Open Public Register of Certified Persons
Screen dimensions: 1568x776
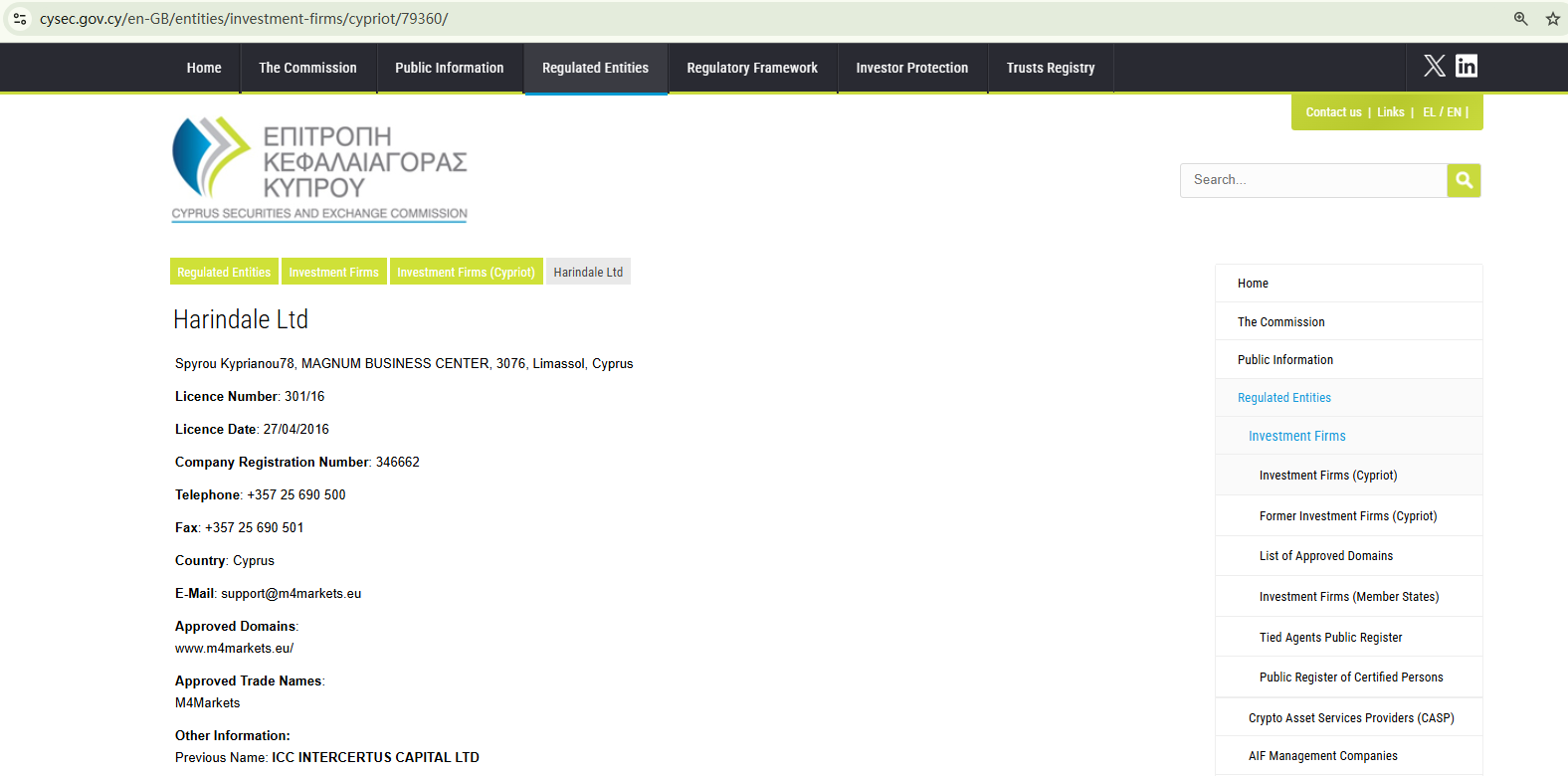pos(1349,677)
